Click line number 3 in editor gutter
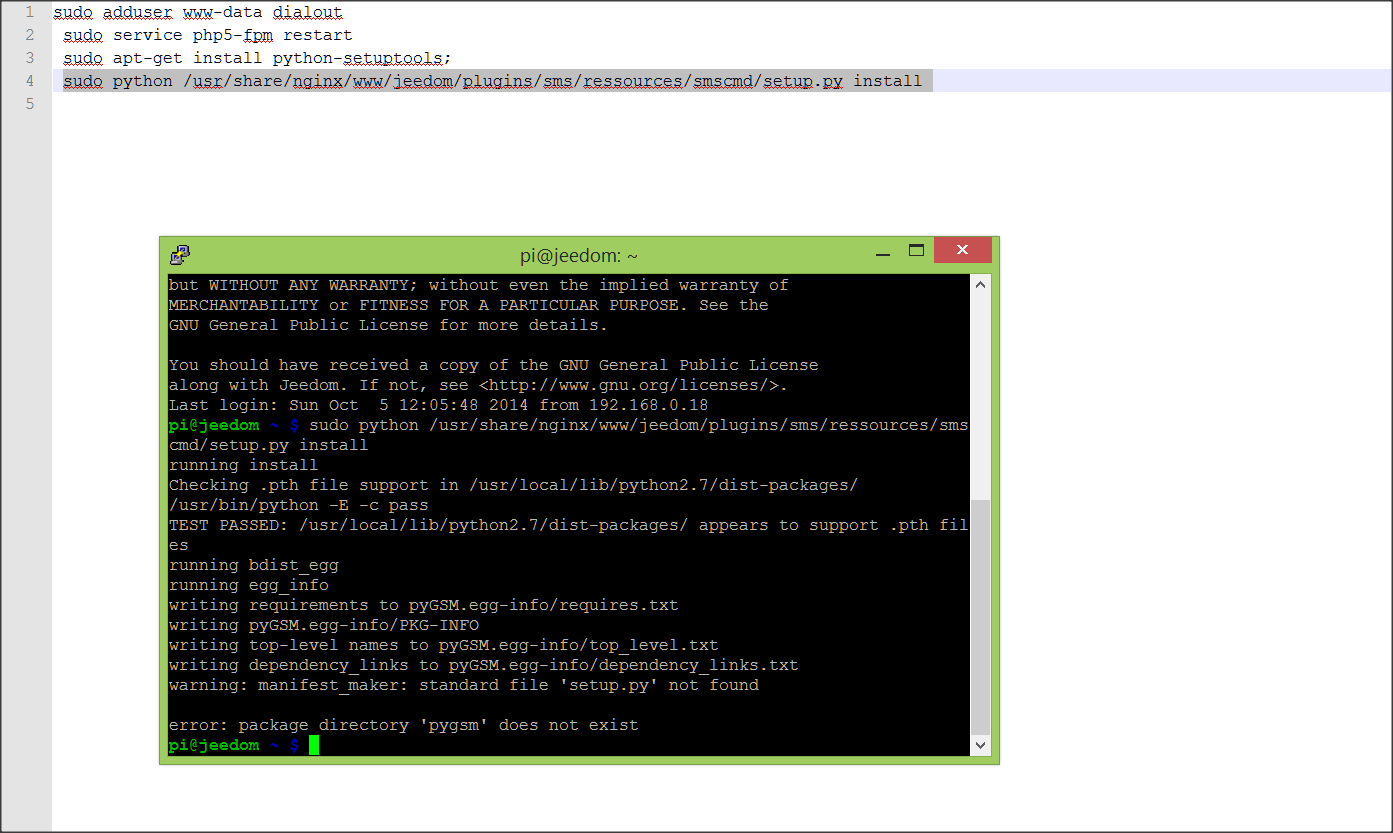 [x=30, y=58]
